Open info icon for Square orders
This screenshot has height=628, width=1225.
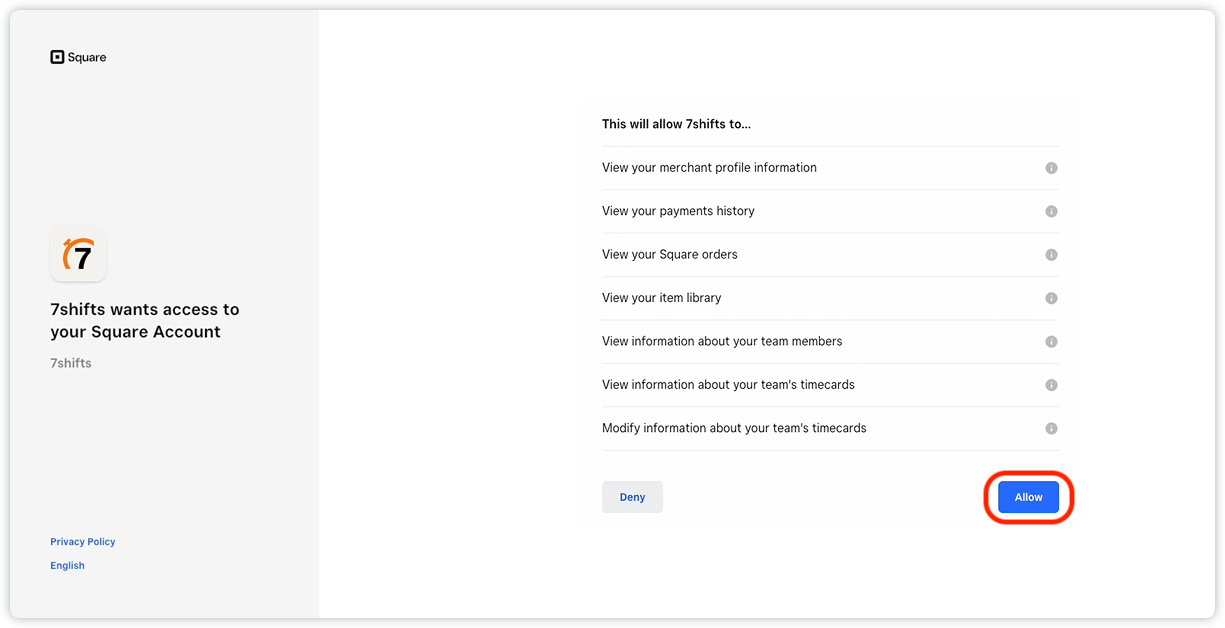1051,255
